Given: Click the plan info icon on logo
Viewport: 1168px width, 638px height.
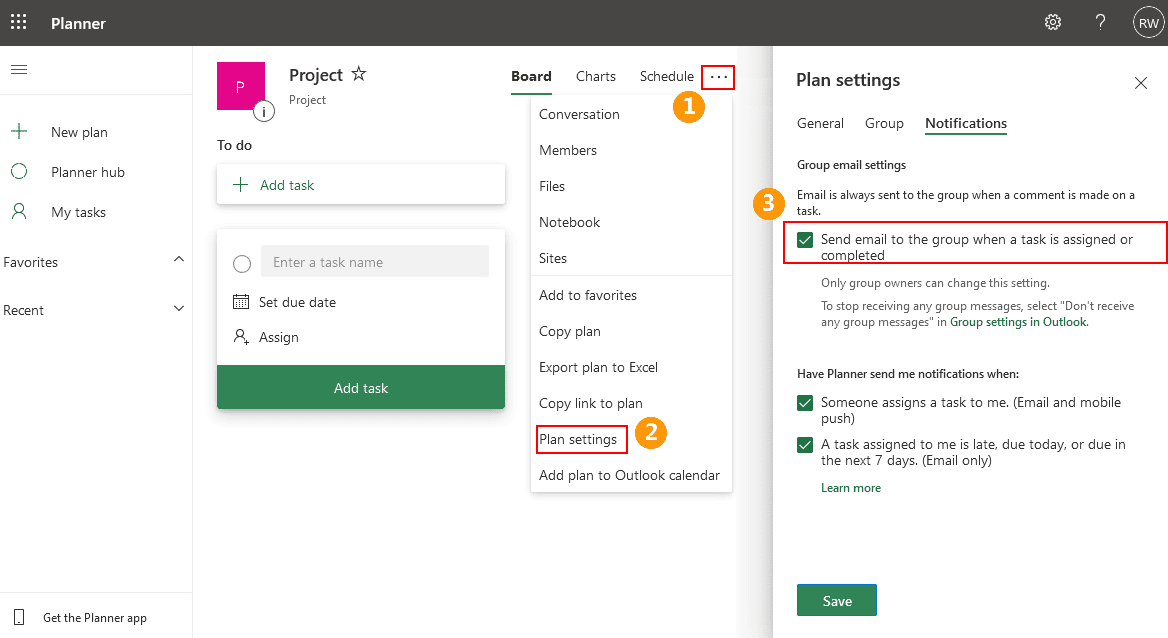Looking at the screenshot, I should point(264,112).
